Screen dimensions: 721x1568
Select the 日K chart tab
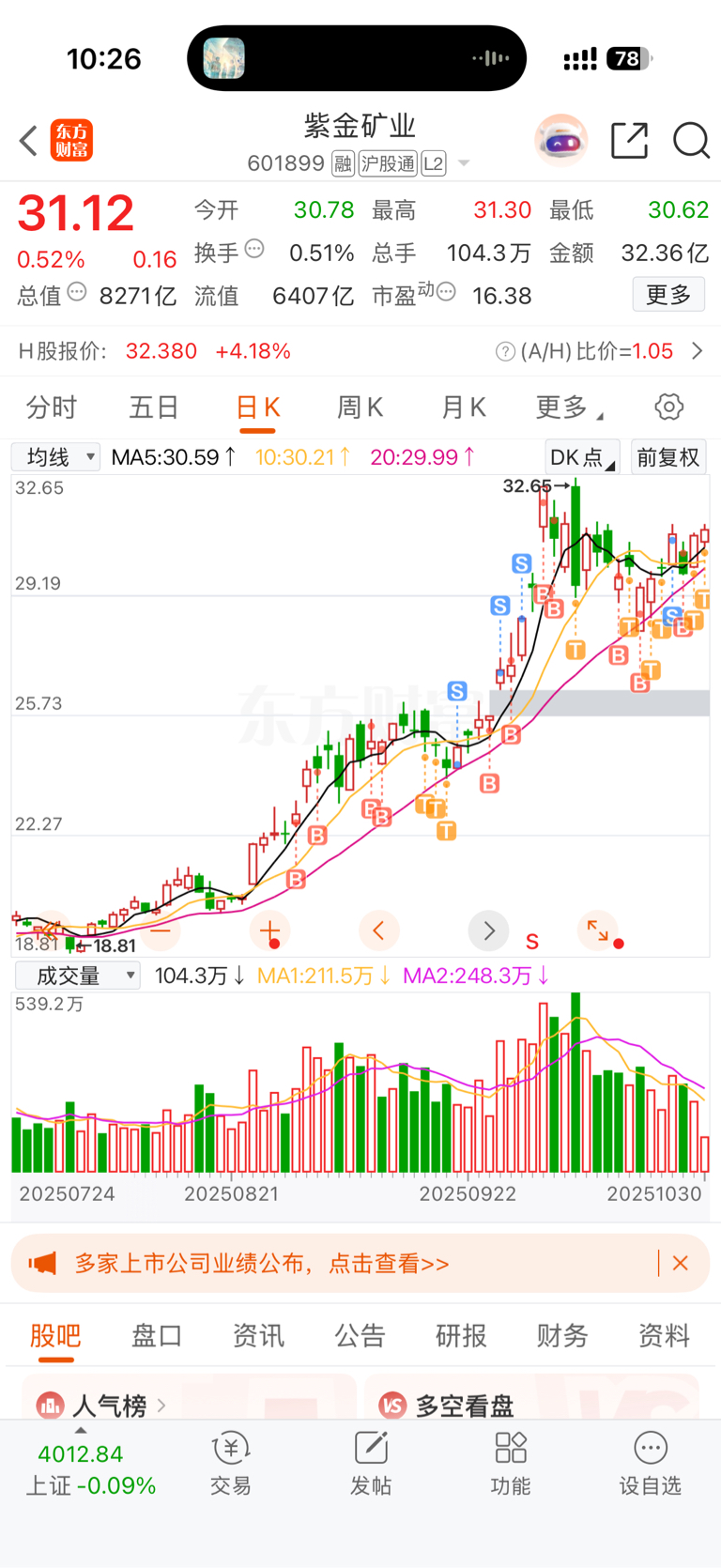pos(257,407)
